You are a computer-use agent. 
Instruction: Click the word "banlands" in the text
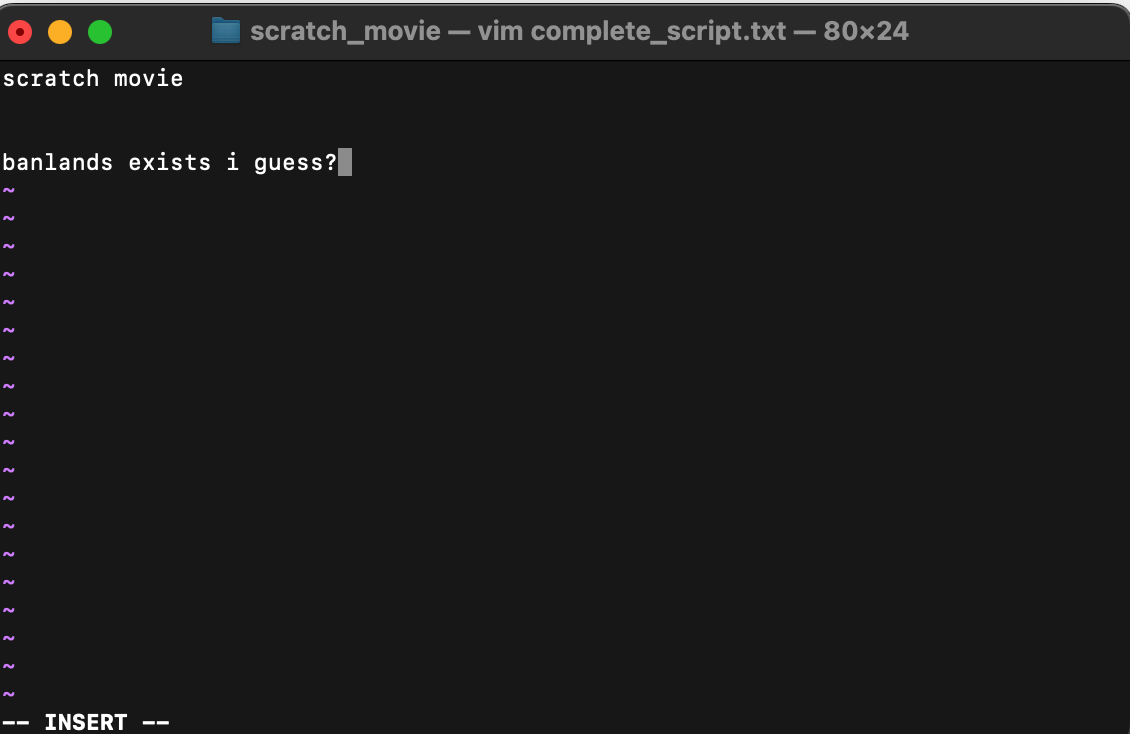[x=58, y=162]
